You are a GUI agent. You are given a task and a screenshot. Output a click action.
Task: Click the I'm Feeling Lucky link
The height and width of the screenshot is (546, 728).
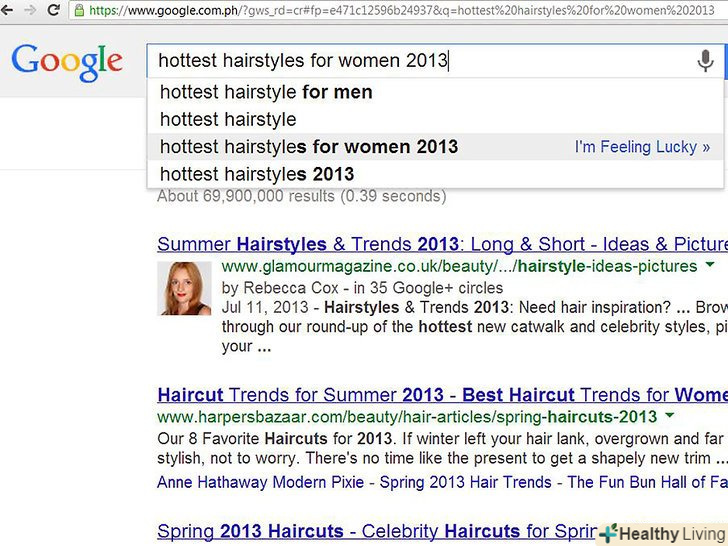642,147
